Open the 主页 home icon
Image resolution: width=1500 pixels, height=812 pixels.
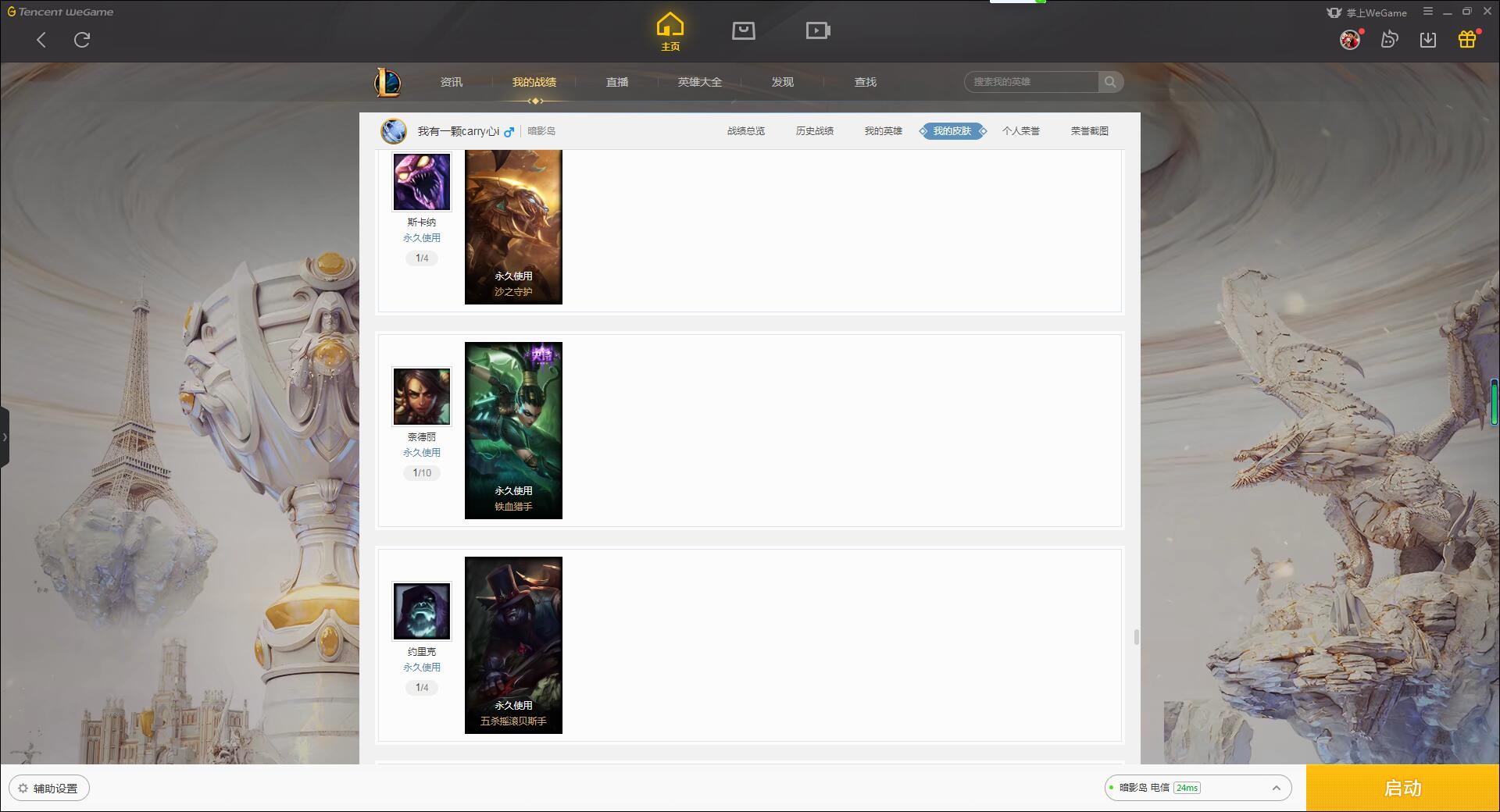click(670, 32)
